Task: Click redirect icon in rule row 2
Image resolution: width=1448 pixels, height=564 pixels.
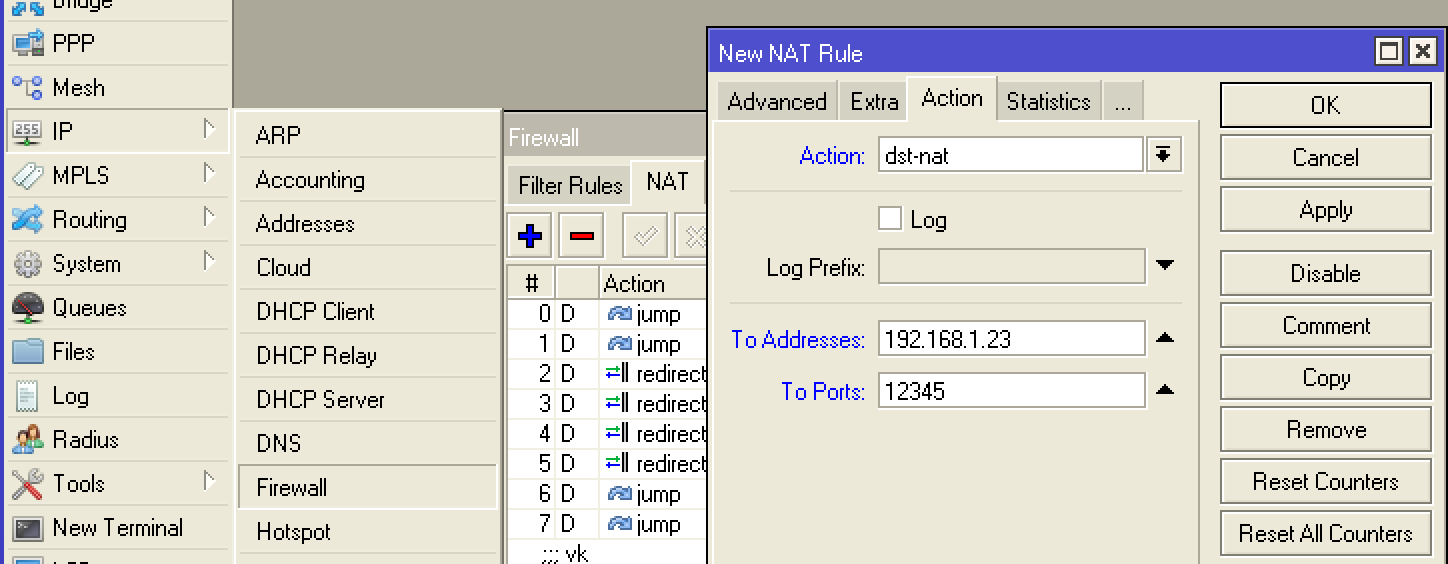Action: (617, 374)
